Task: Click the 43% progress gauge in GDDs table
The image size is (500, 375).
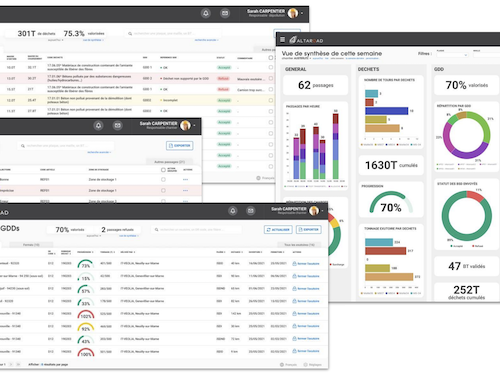Action: tap(86, 340)
